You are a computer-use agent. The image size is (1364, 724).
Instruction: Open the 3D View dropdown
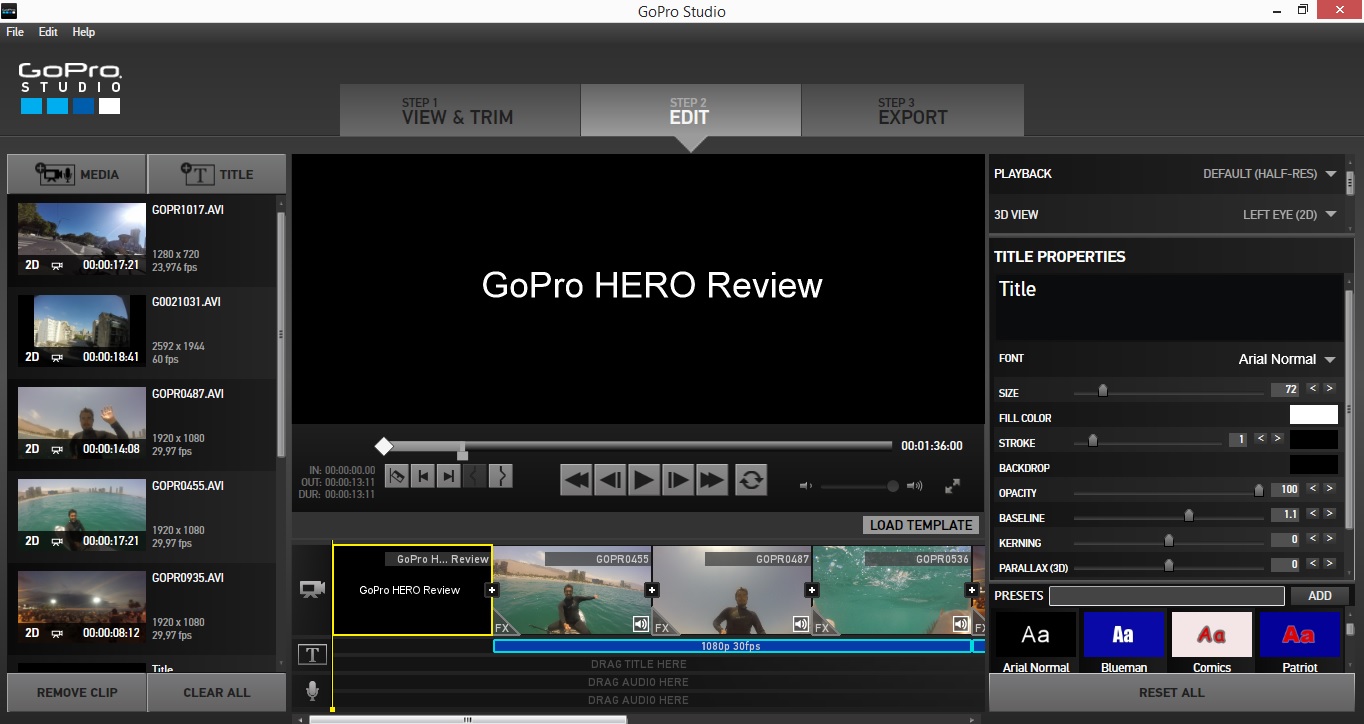(x=1290, y=214)
